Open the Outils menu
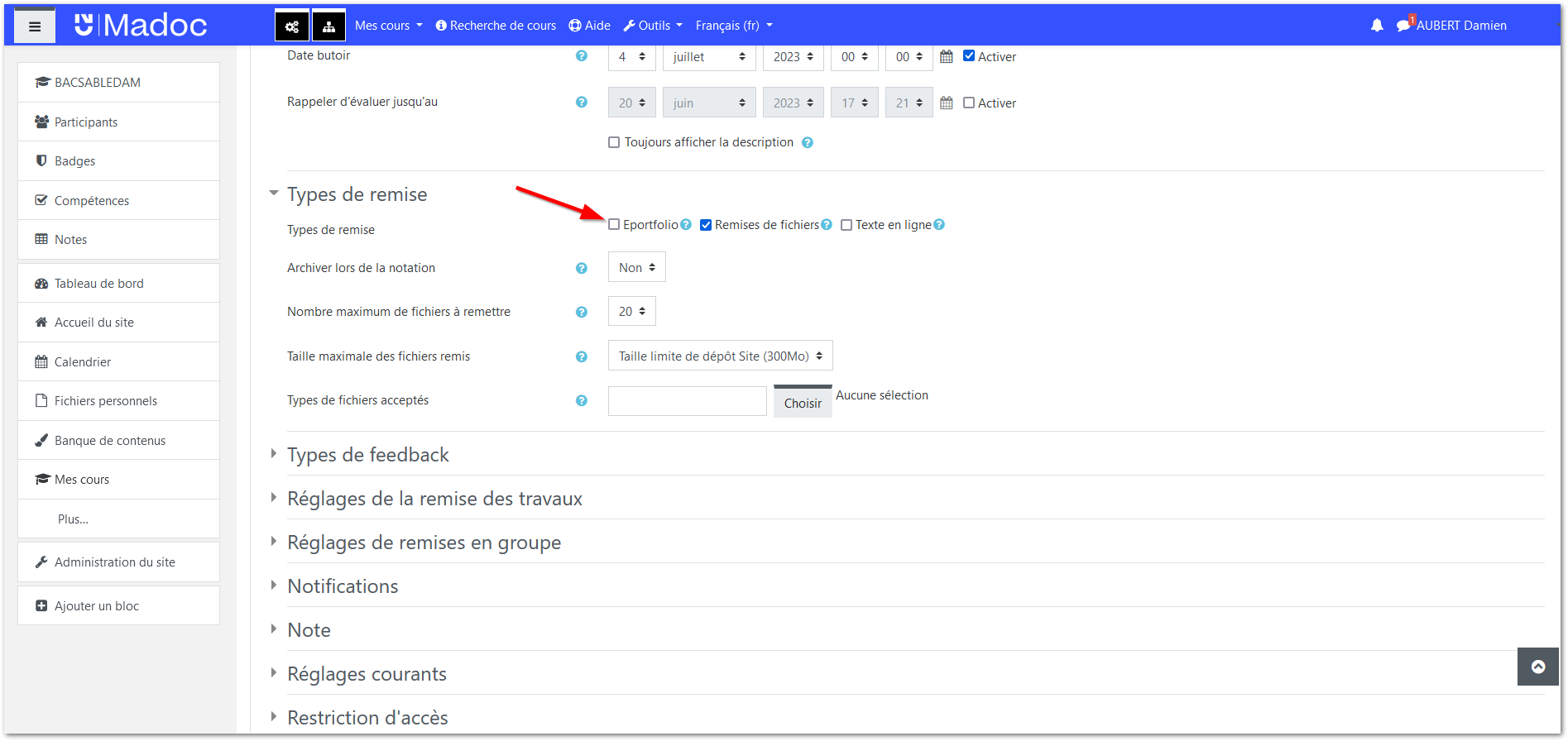 point(653,26)
